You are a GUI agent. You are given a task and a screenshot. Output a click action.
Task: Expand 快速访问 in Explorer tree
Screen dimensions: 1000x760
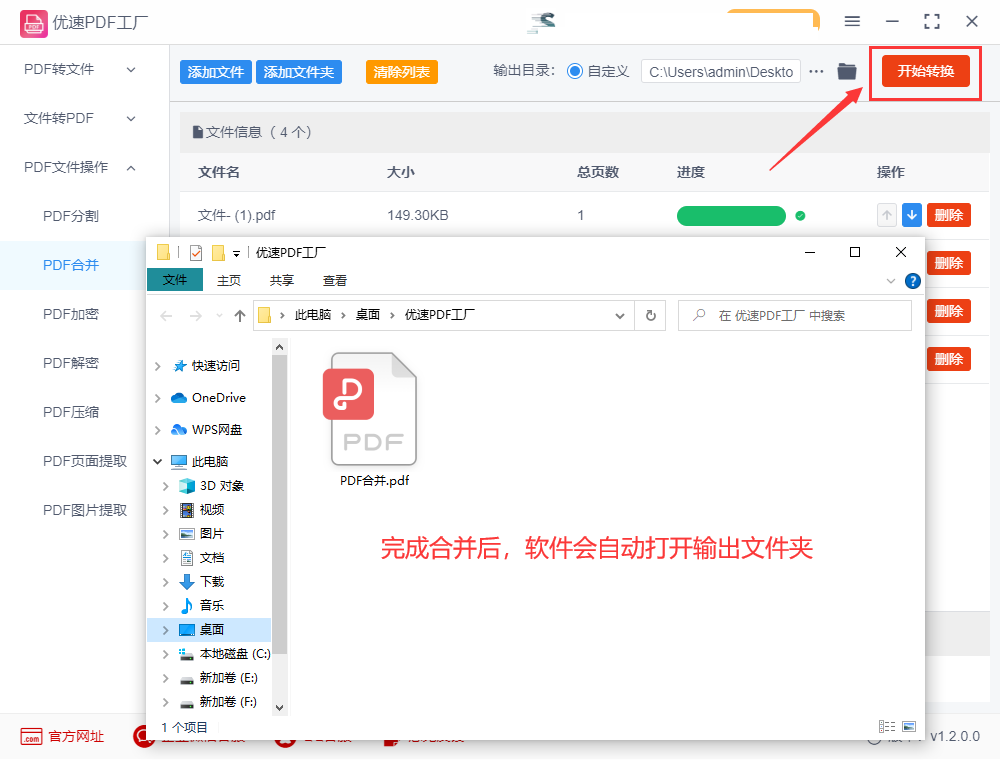pos(158,366)
